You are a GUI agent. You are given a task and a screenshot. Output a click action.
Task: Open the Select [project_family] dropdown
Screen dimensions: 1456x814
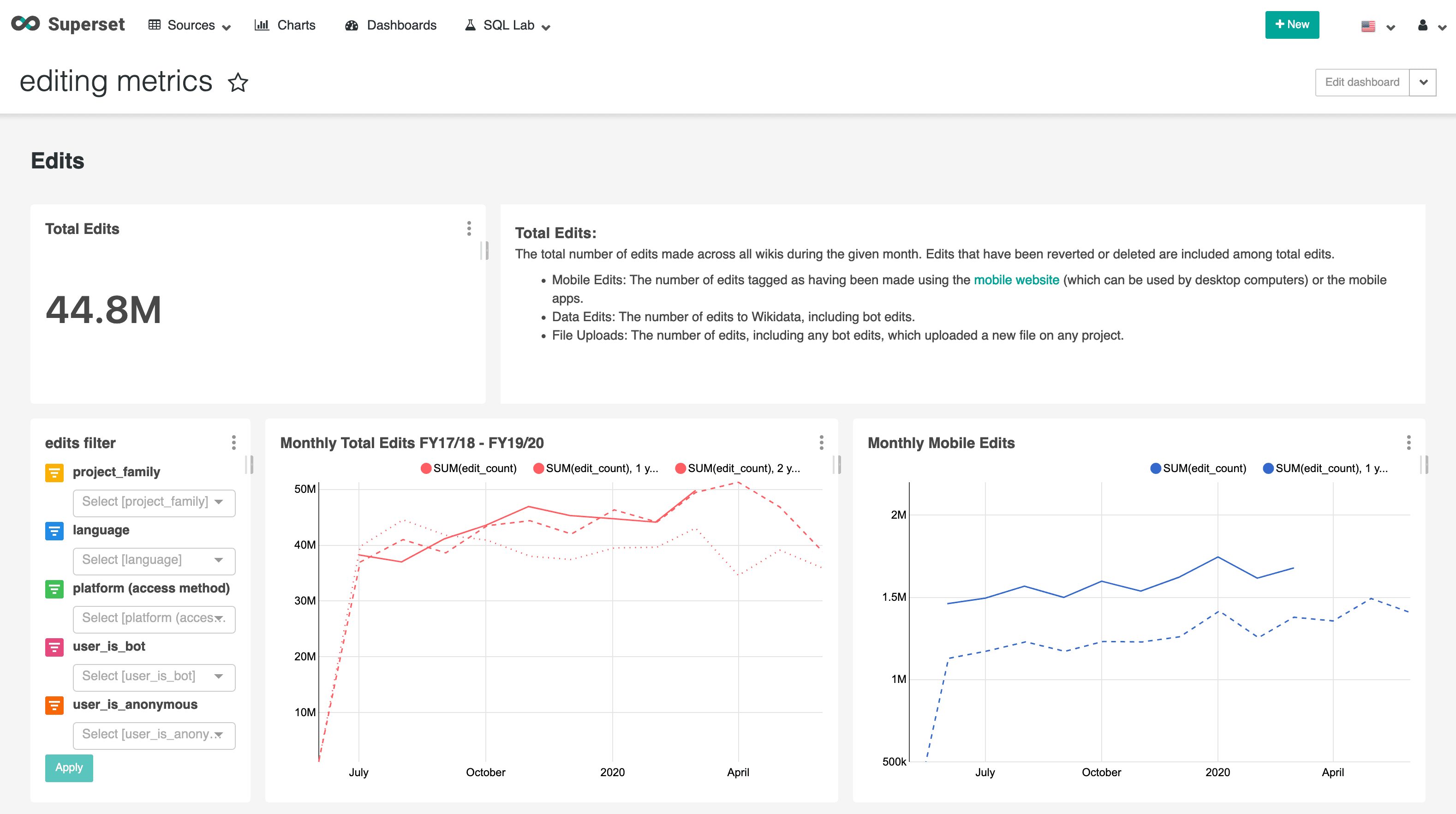154,503
